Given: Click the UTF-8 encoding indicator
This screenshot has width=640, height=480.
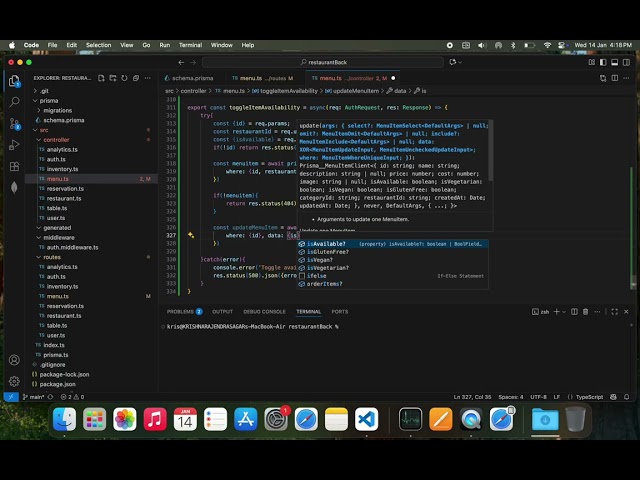Looking at the screenshot, I should [538, 397].
